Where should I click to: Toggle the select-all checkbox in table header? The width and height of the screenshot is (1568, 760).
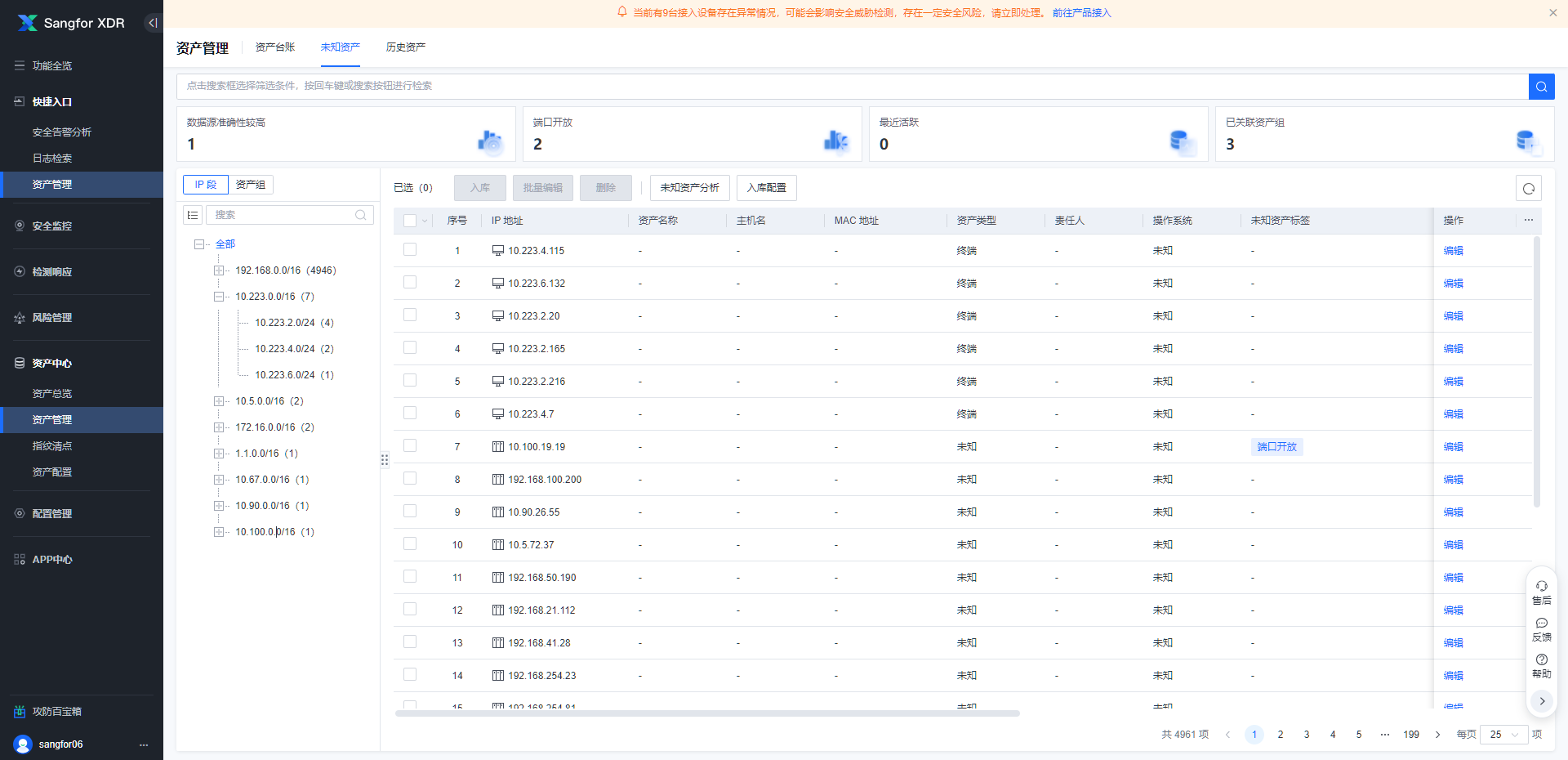(410, 221)
